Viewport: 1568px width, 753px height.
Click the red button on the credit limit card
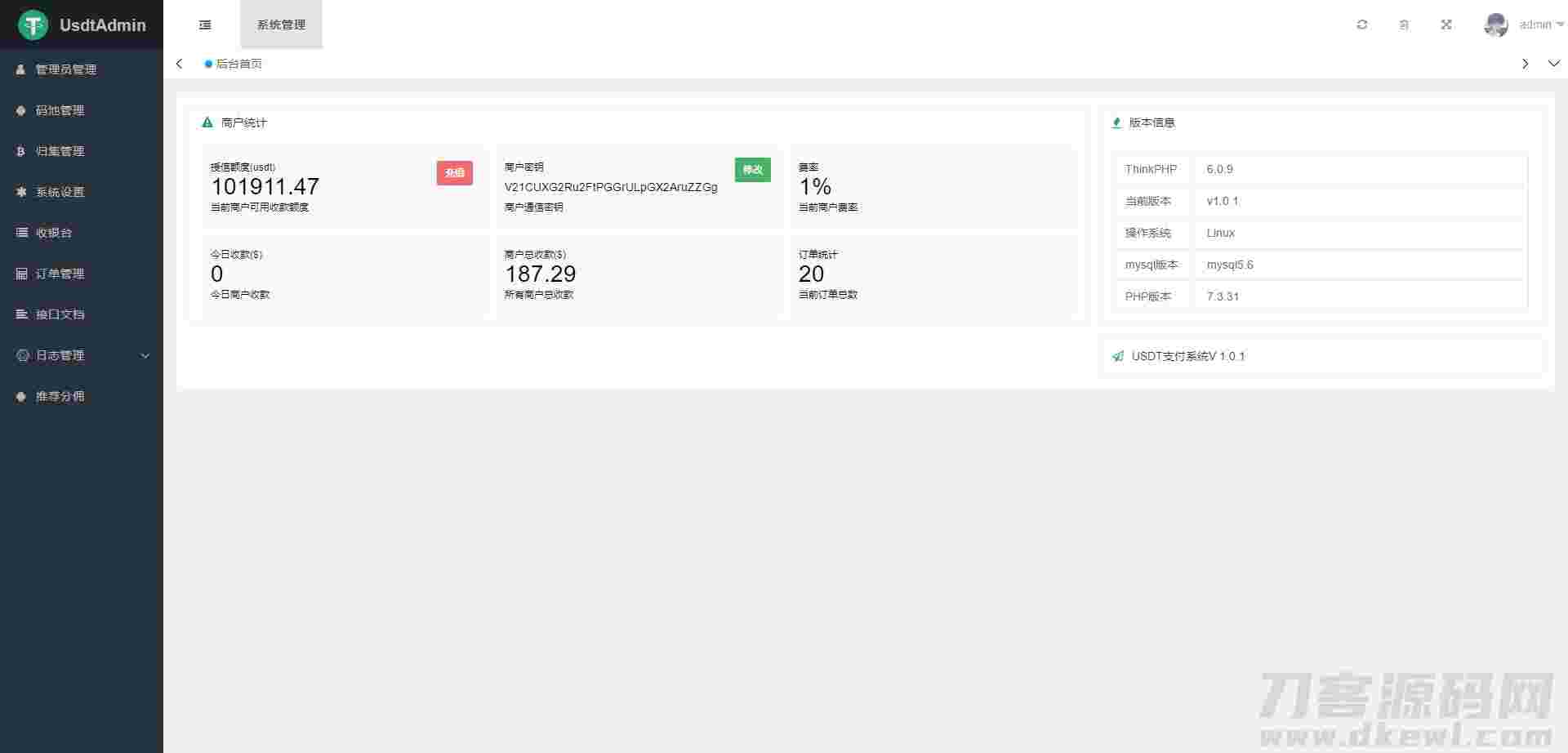455,172
